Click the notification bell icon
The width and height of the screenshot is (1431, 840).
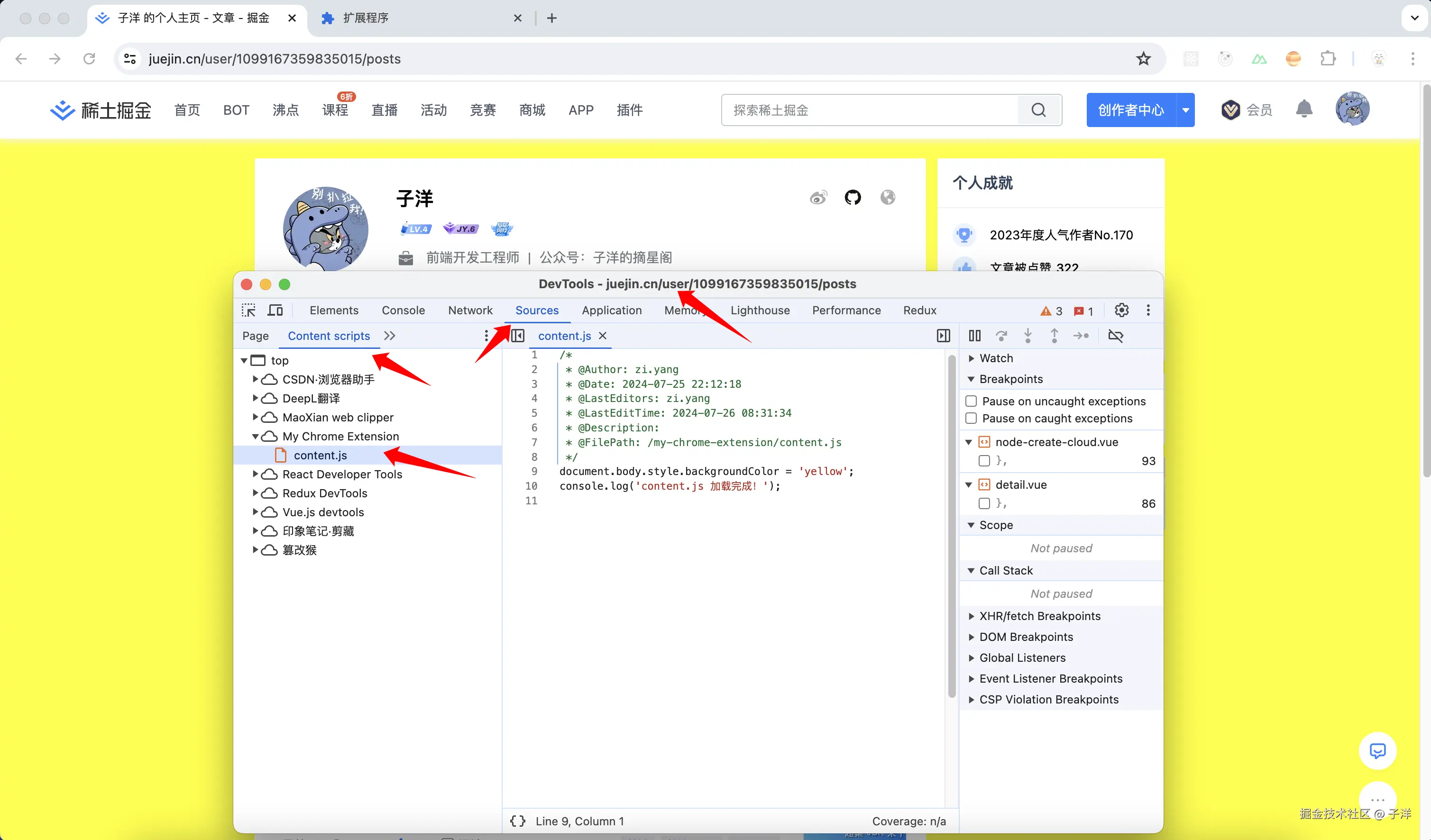click(x=1304, y=109)
